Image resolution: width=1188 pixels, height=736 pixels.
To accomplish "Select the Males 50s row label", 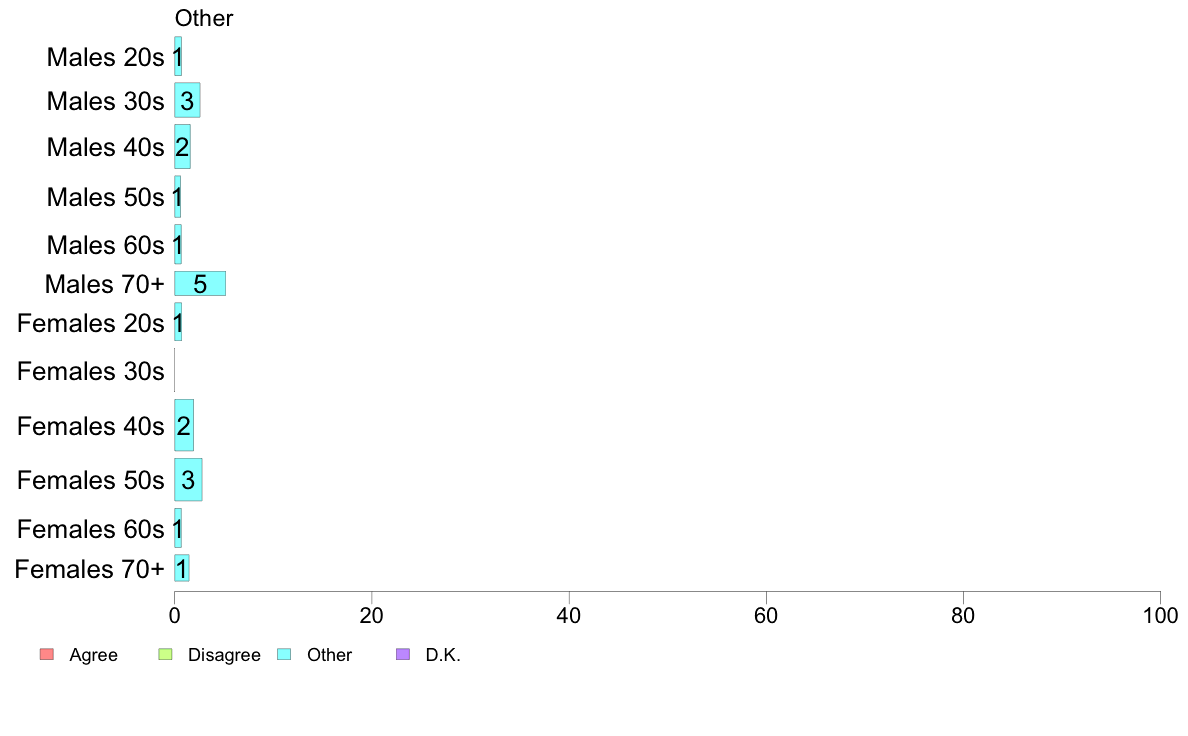I will (x=105, y=197).
